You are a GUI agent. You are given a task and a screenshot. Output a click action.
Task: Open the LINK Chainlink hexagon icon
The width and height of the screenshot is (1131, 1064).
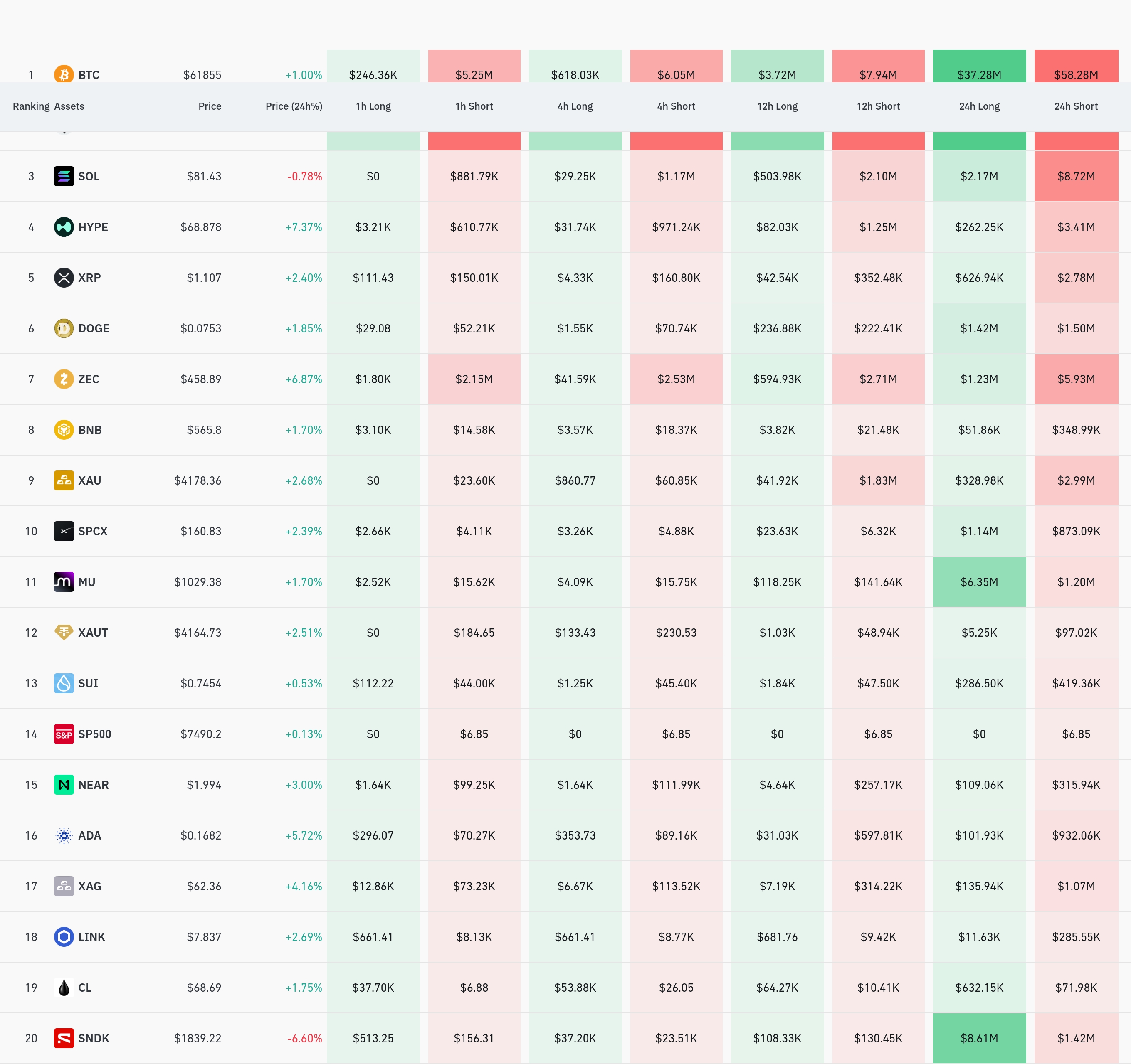click(64, 937)
